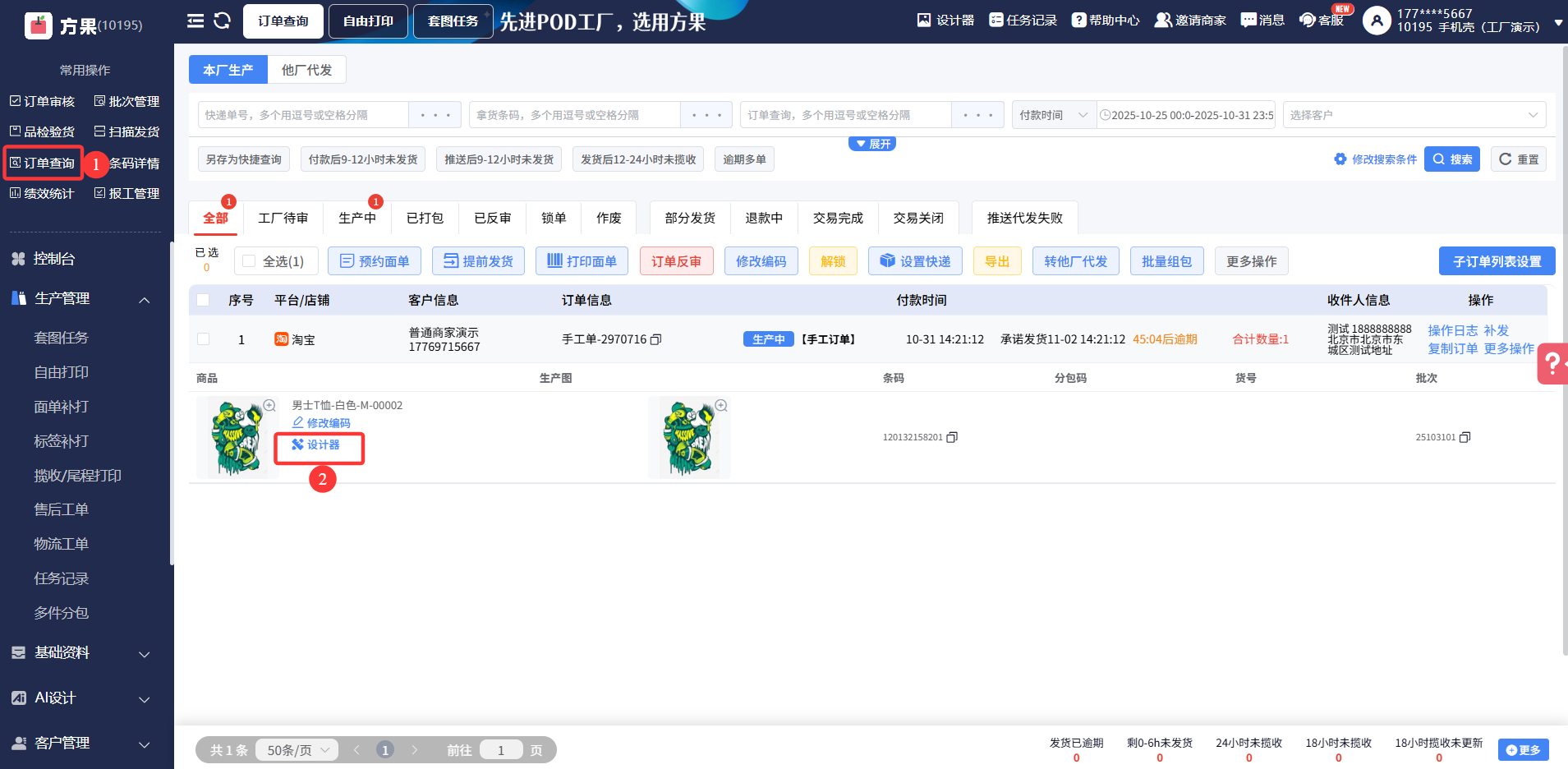Click the red question mark help widget

(1552, 363)
